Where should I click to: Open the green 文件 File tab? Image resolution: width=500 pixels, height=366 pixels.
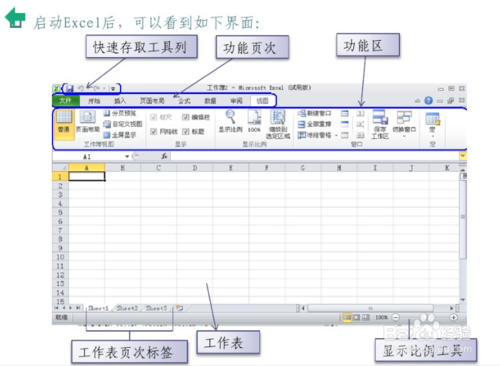[65, 100]
